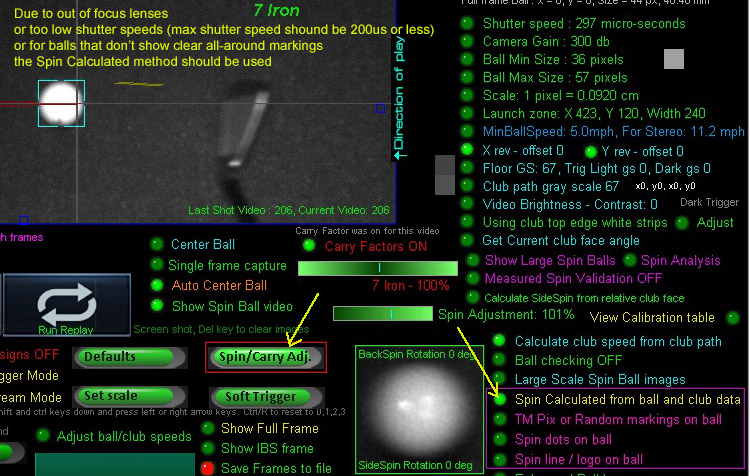
Task: Click the gray square beside Camera Gain
Action: point(674,59)
